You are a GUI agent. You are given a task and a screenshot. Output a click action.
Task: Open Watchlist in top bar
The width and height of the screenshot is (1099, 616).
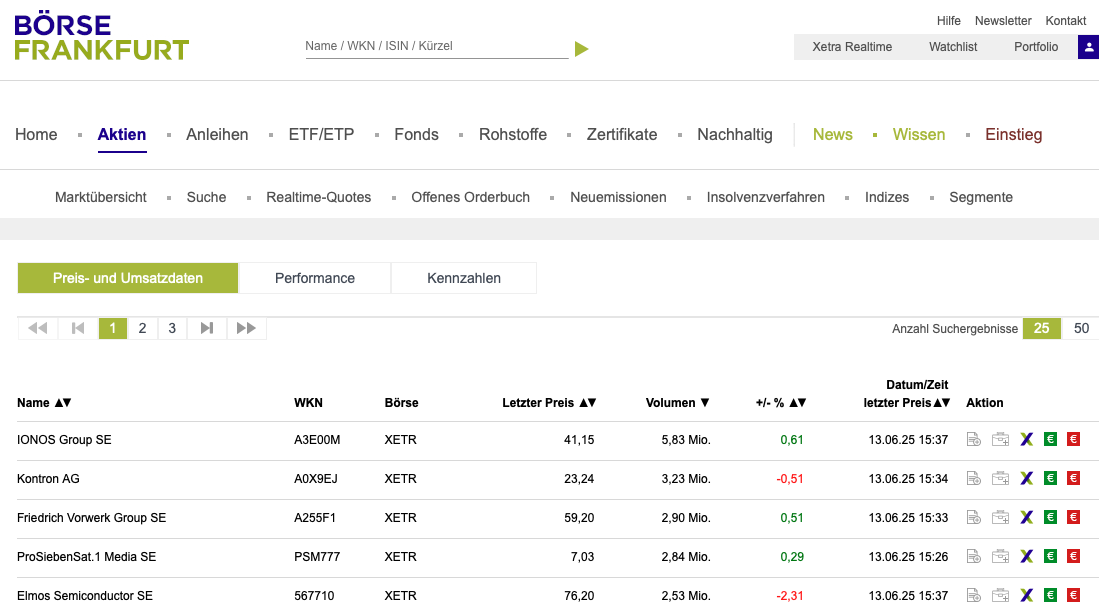click(953, 47)
